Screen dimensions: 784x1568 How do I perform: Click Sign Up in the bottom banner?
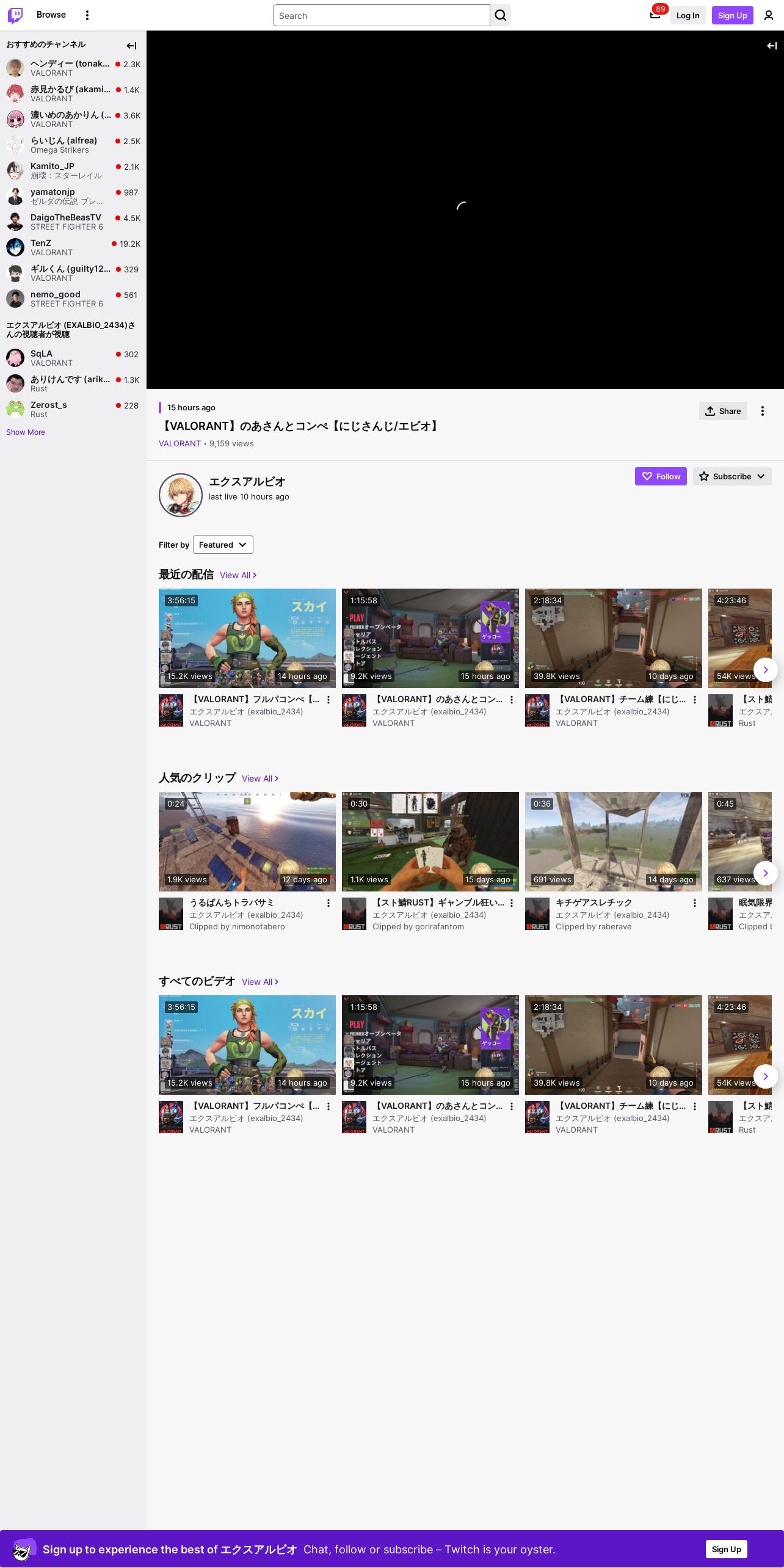[x=727, y=1549]
